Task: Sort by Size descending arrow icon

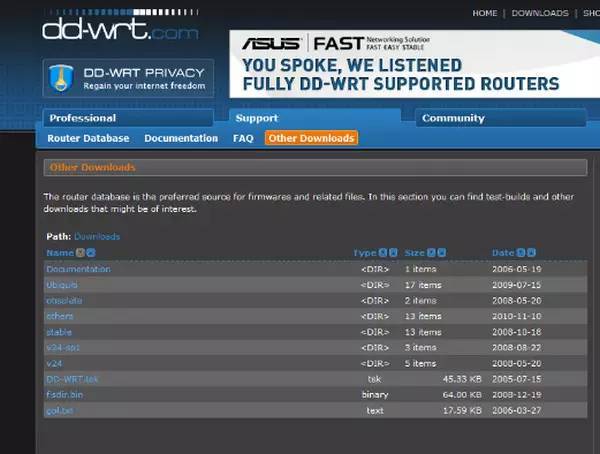Action: tap(442, 253)
